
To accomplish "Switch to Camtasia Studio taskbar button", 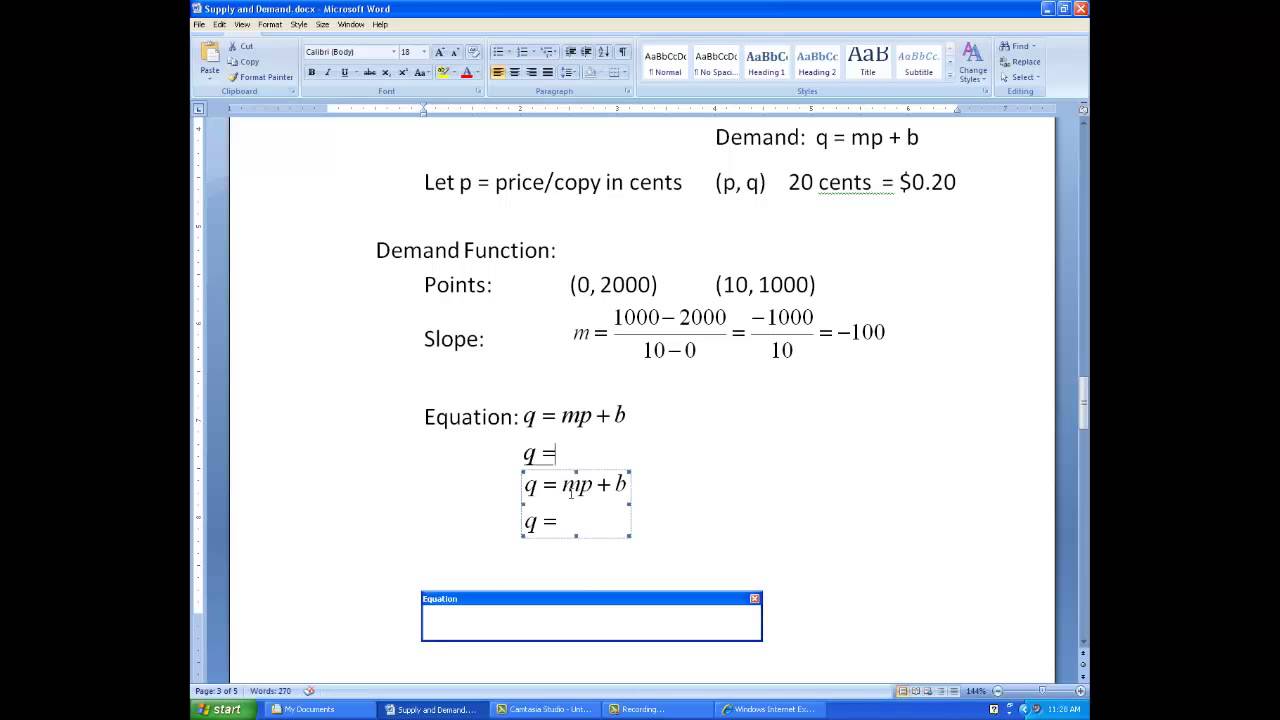I will (x=545, y=709).
